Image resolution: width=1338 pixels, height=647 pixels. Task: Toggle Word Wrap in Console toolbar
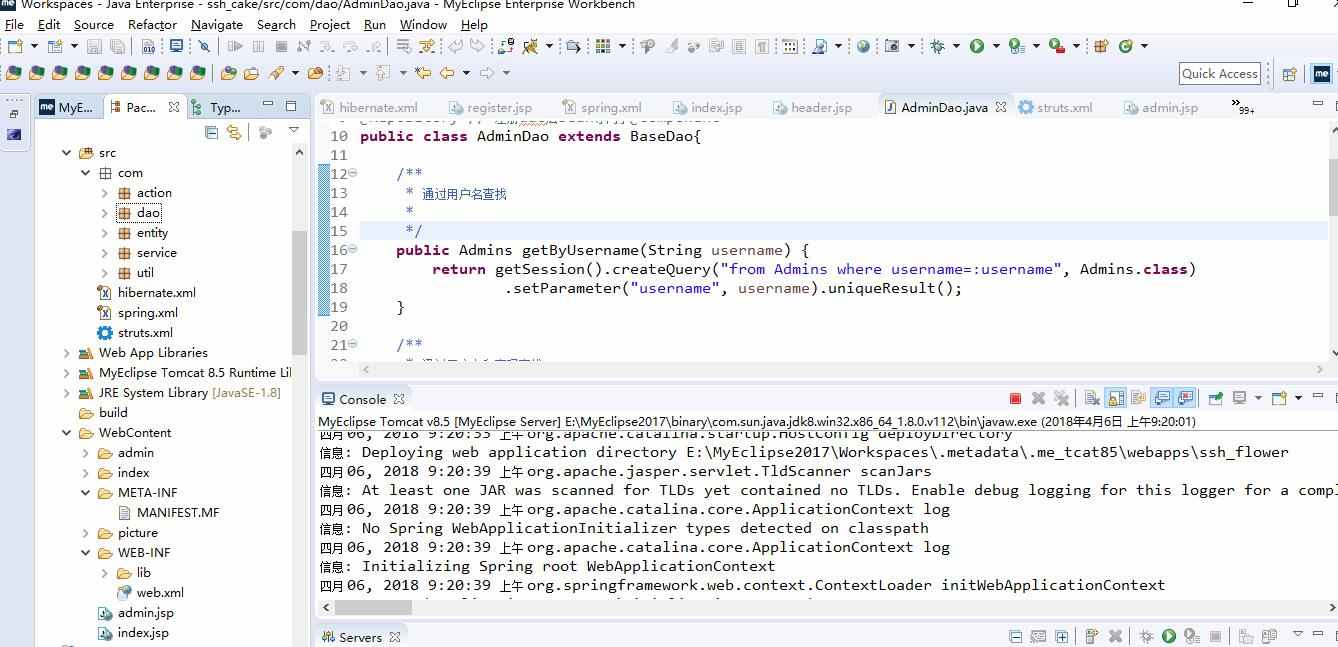pyautogui.click(x=1138, y=398)
